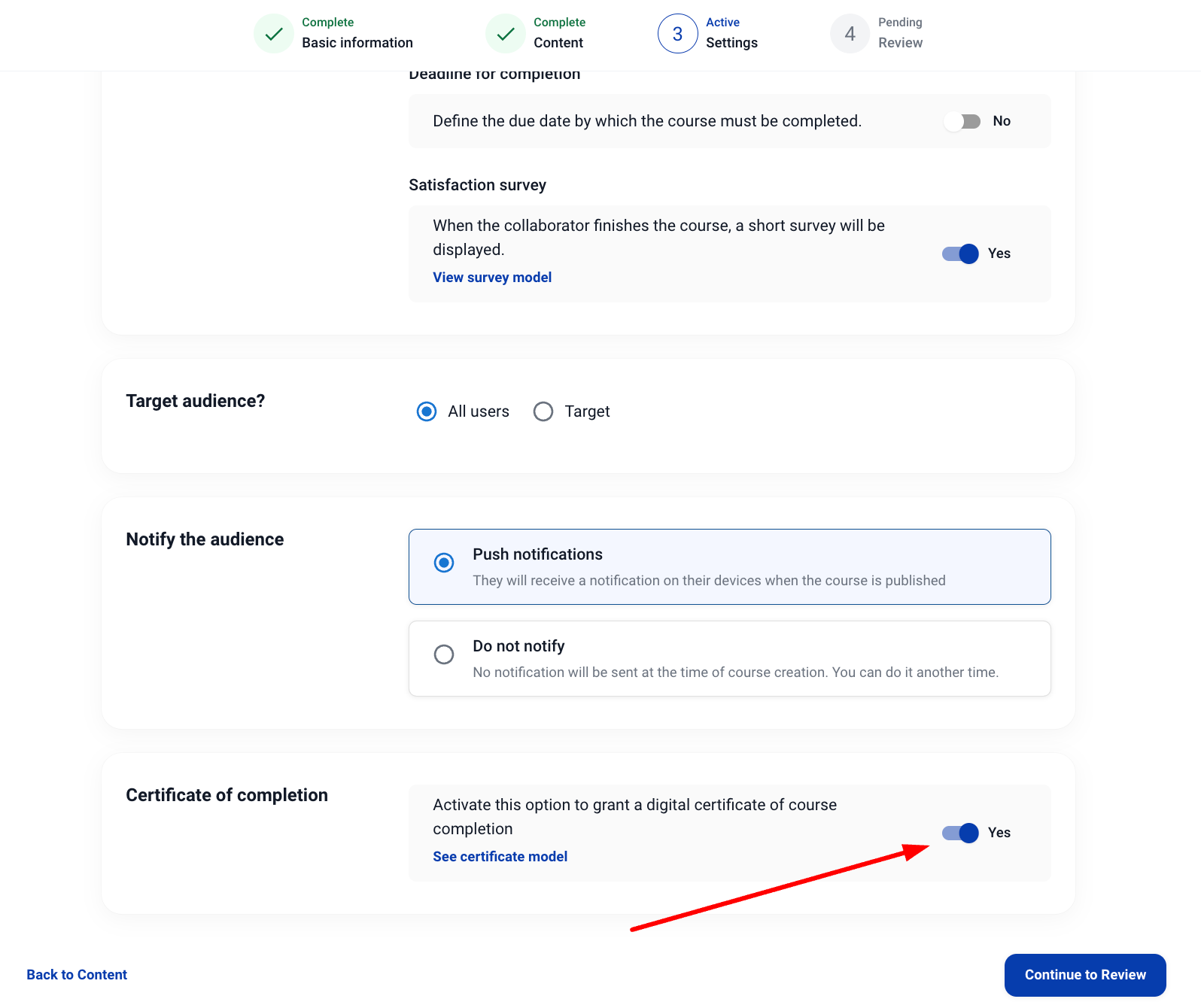This screenshot has height=1008, width=1201.
Task: Select the Target audience radio option
Action: pos(543,411)
